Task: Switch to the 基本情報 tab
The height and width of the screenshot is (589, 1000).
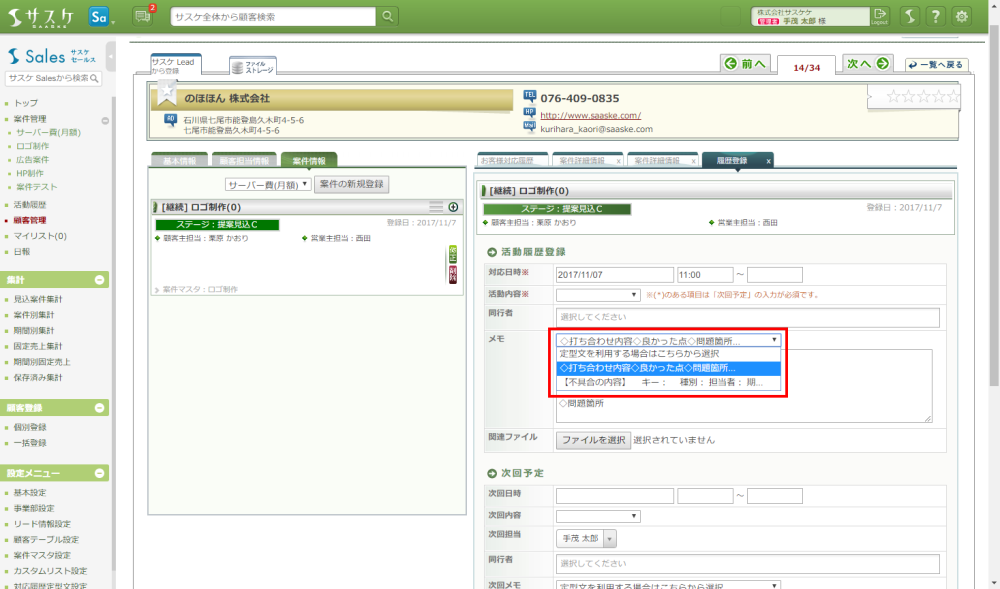Action: pyautogui.click(x=179, y=160)
